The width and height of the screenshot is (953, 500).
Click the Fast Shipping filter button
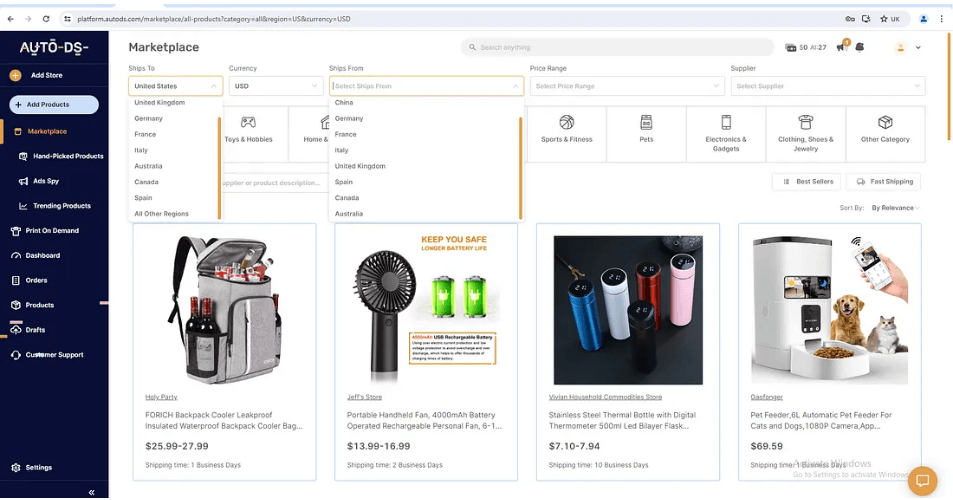[884, 182]
